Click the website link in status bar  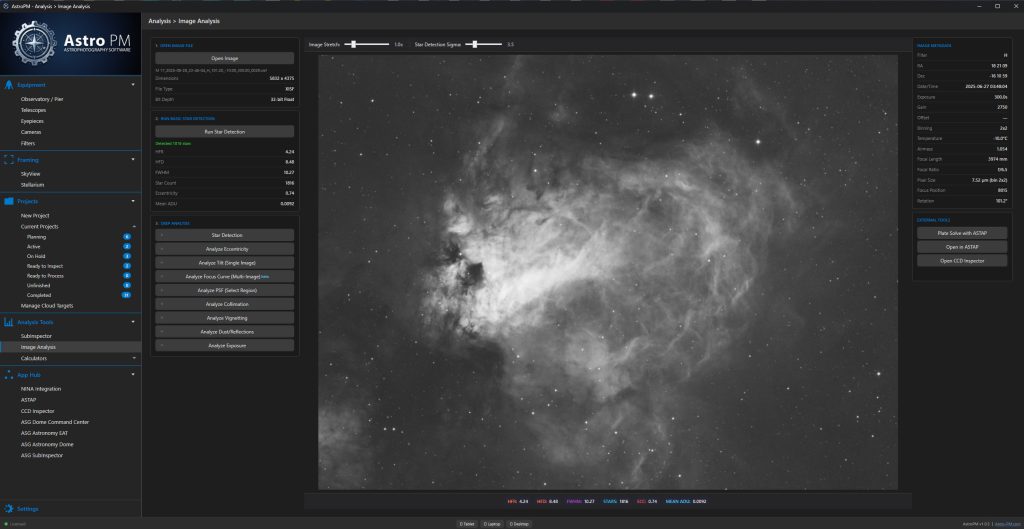[1008, 524]
